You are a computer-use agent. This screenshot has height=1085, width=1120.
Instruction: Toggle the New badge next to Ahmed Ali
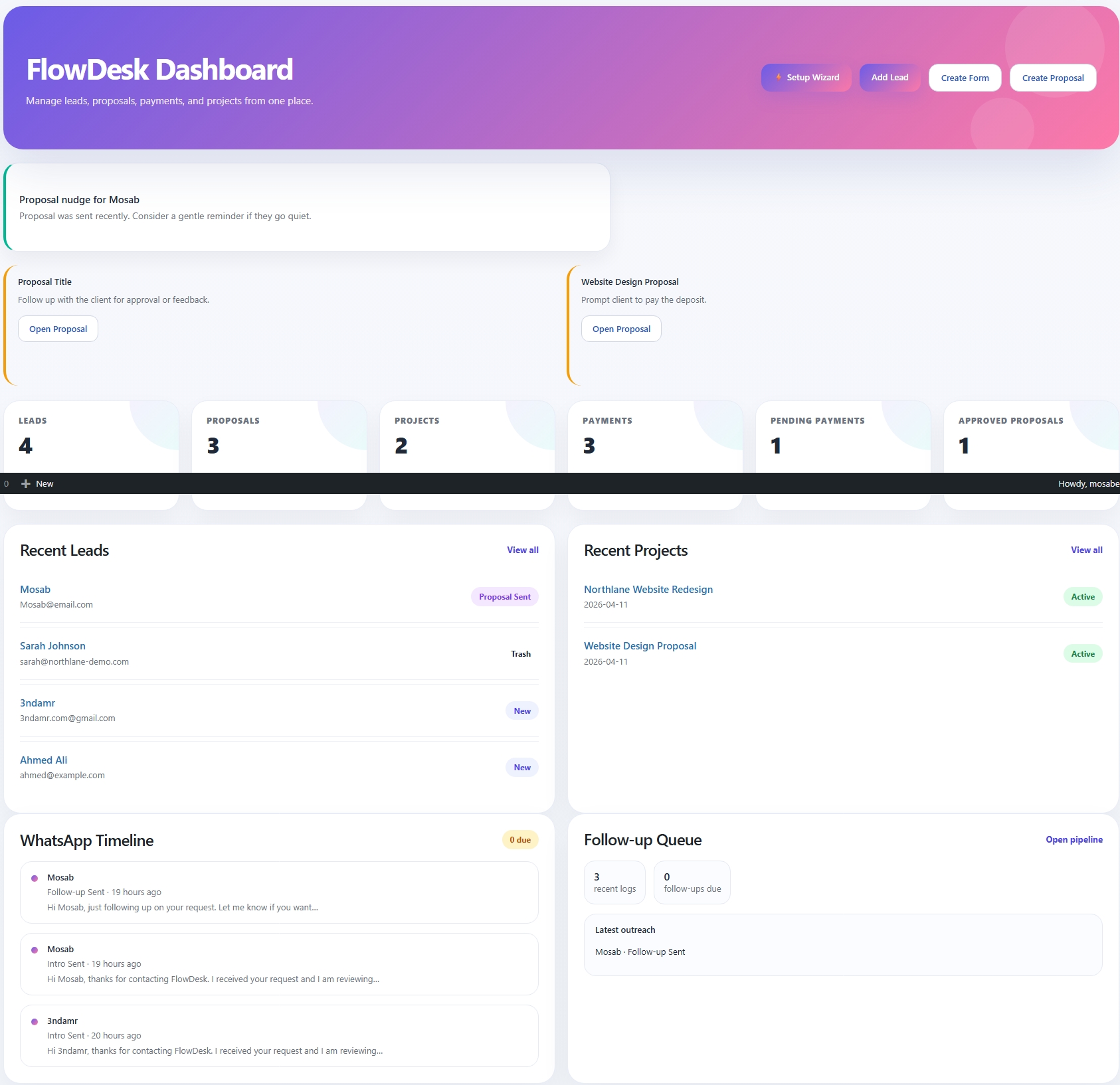(522, 767)
